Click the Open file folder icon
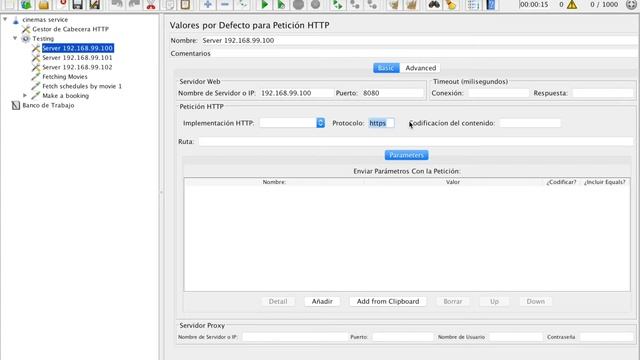 point(43,4)
